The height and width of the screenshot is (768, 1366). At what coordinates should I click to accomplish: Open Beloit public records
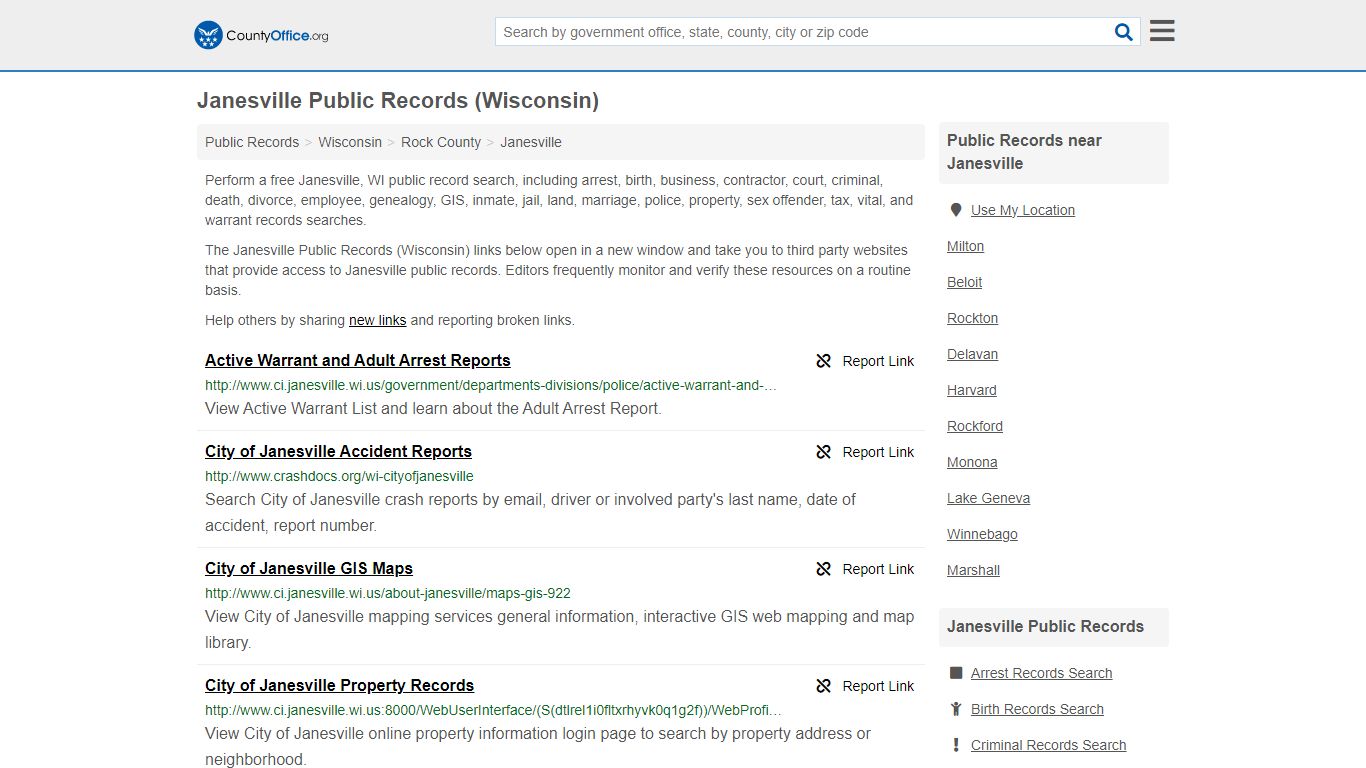pyautogui.click(x=964, y=282)
